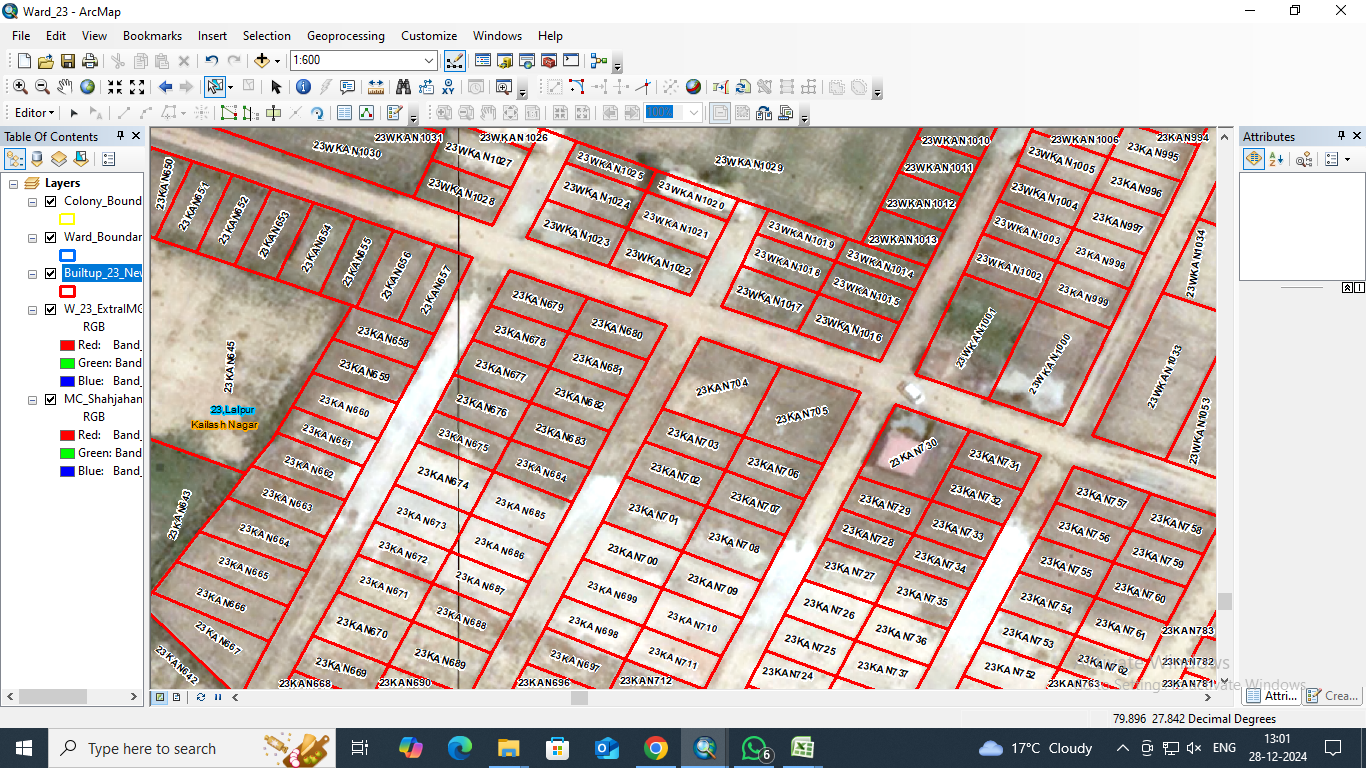Click the red Builtup layer symbol swatch
The image size is (1366, 768).
(67, 291)
